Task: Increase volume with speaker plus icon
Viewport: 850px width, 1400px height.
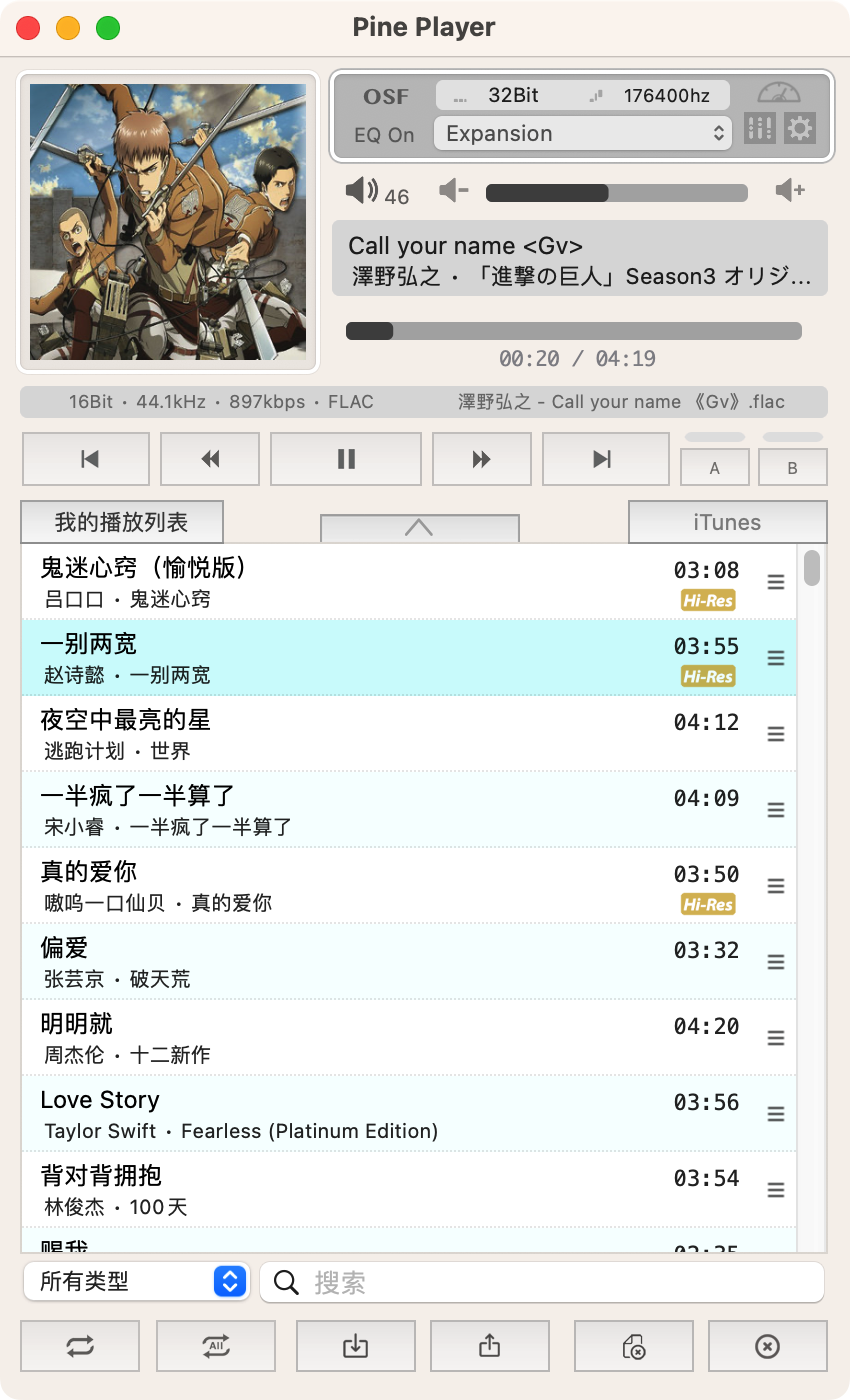Action: [791, 190]
